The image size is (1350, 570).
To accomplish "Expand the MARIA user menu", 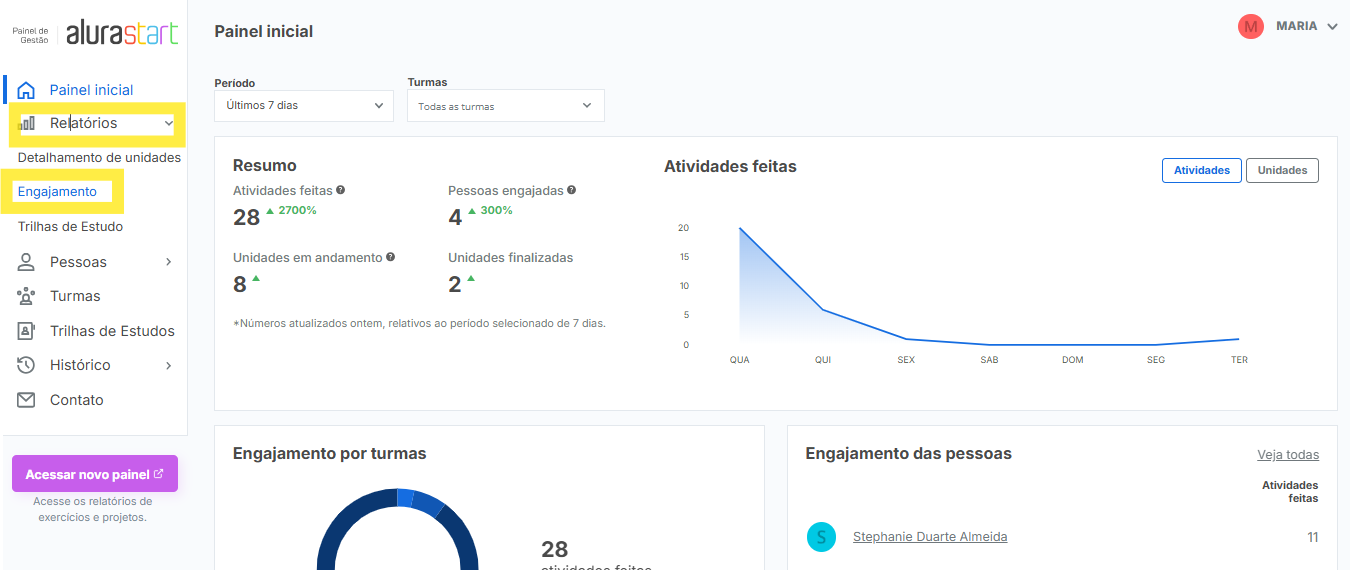I will pos(1331,27).
